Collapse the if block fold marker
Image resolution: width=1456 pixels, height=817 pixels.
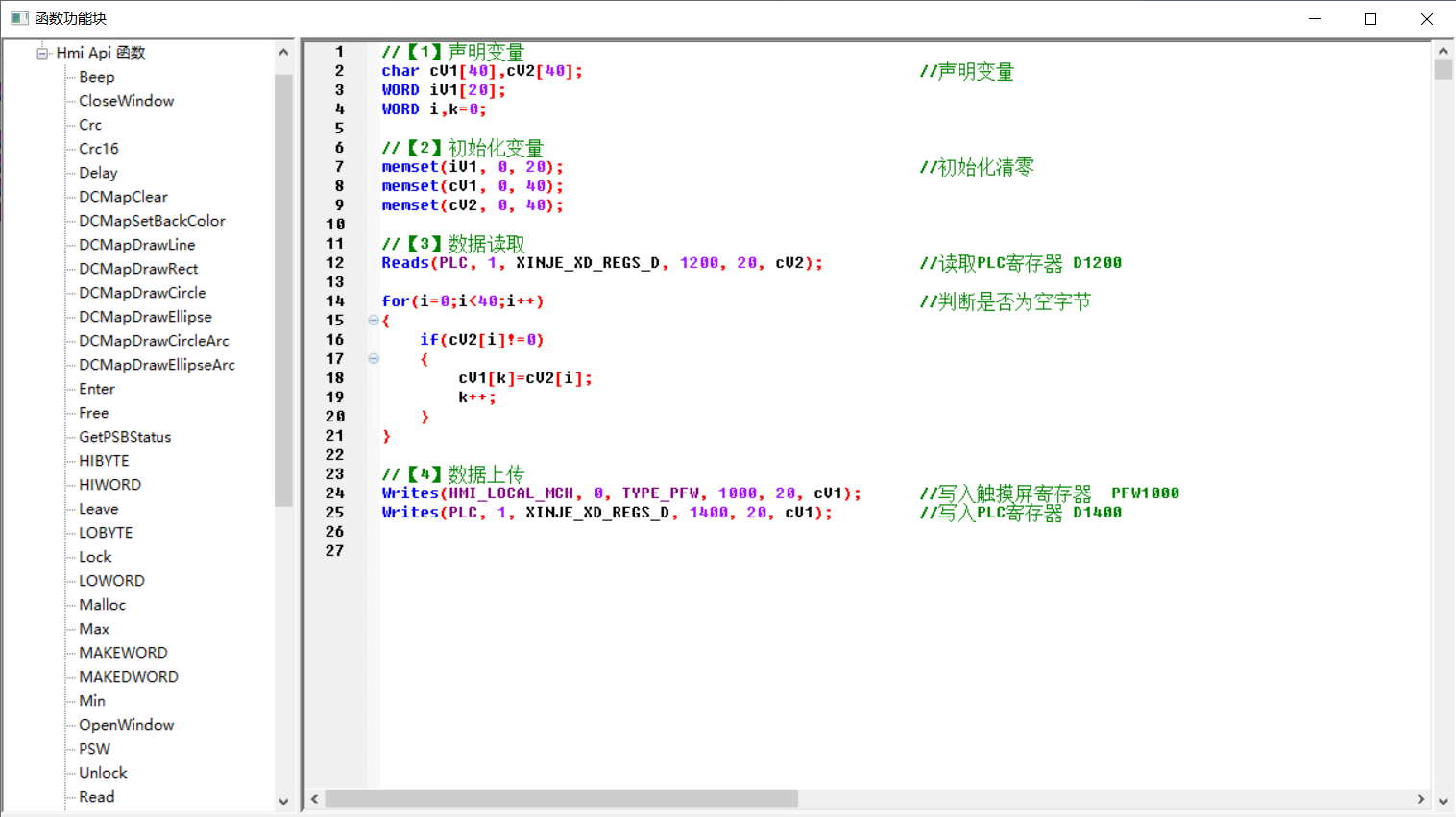(374, 359)
